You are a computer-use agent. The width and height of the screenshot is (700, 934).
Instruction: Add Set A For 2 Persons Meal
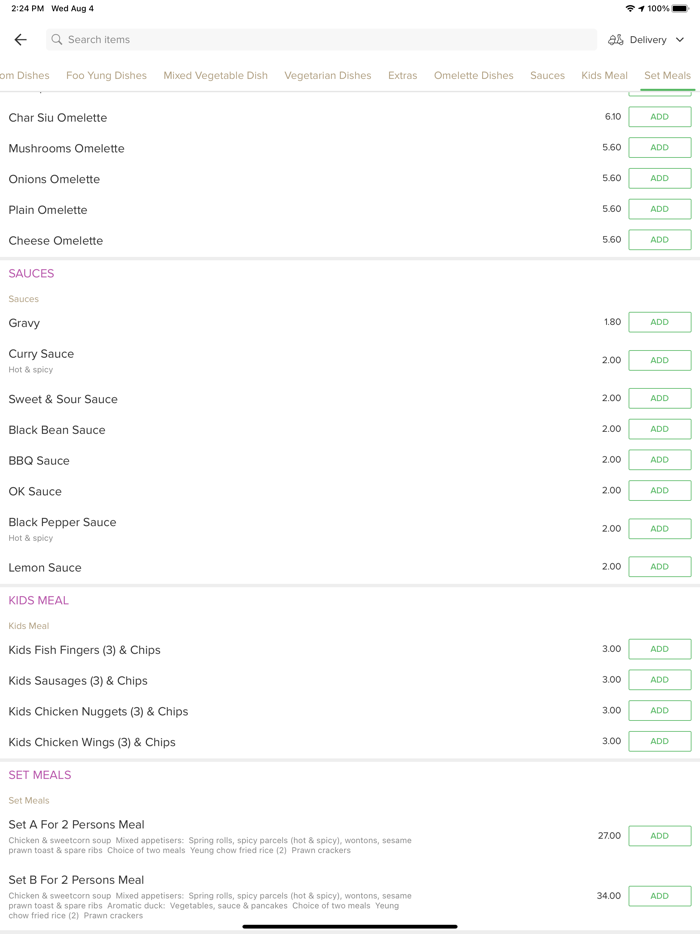659,836
